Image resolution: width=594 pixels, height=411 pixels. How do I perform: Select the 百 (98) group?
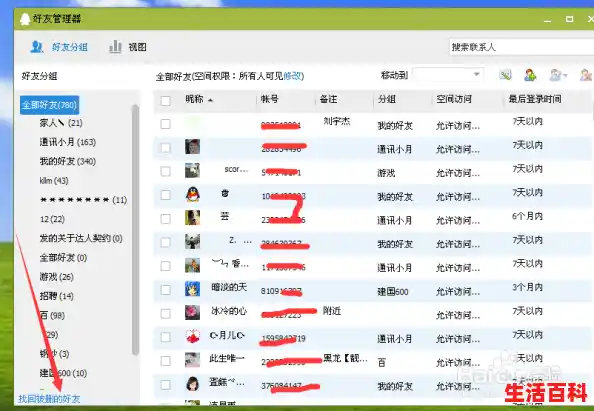point(52,316)
